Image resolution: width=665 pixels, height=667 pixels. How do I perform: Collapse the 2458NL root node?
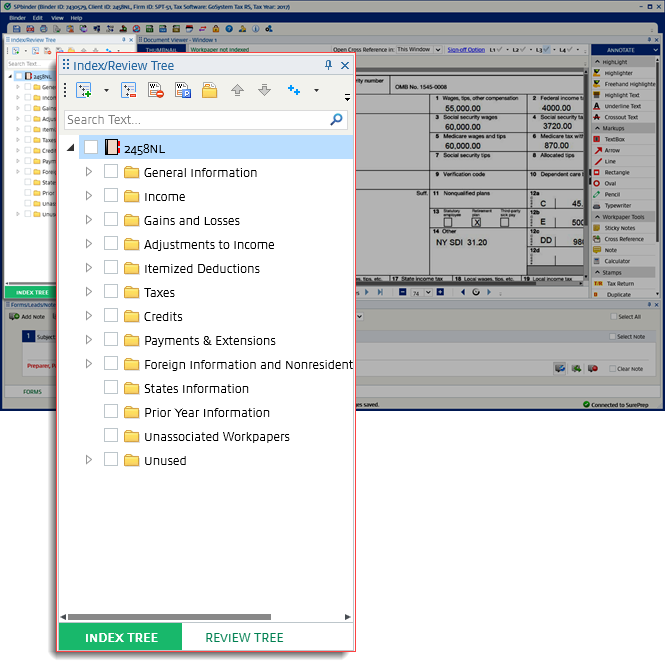coord(70,148)
